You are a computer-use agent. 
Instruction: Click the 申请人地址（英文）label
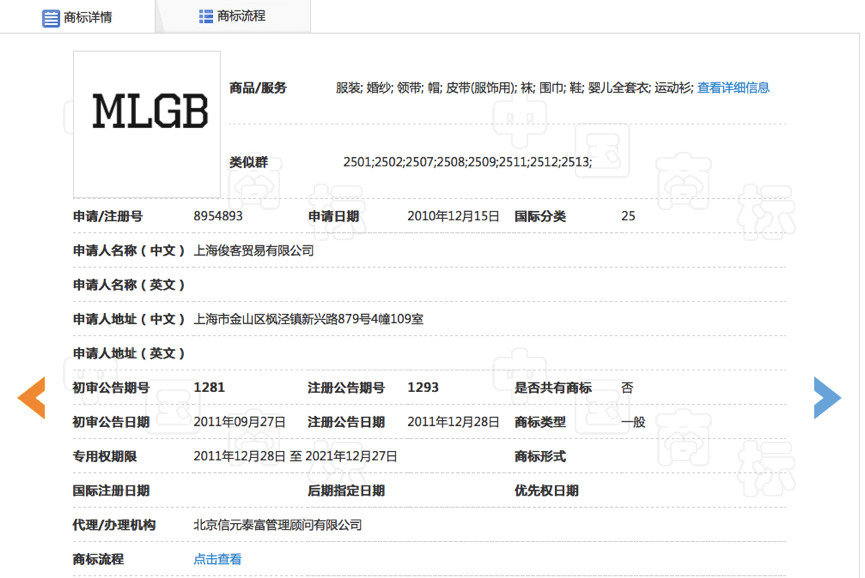(129, 353)
